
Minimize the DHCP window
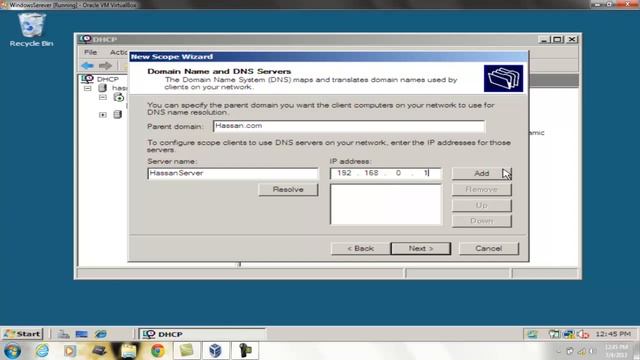543,39
